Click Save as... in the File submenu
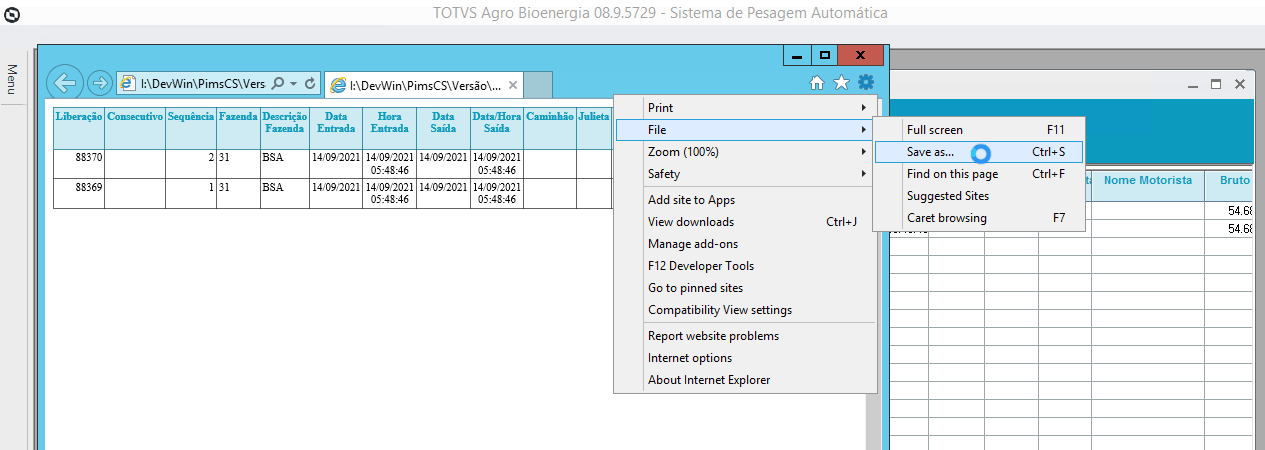1265x450 pixels. tap(979, 152)
